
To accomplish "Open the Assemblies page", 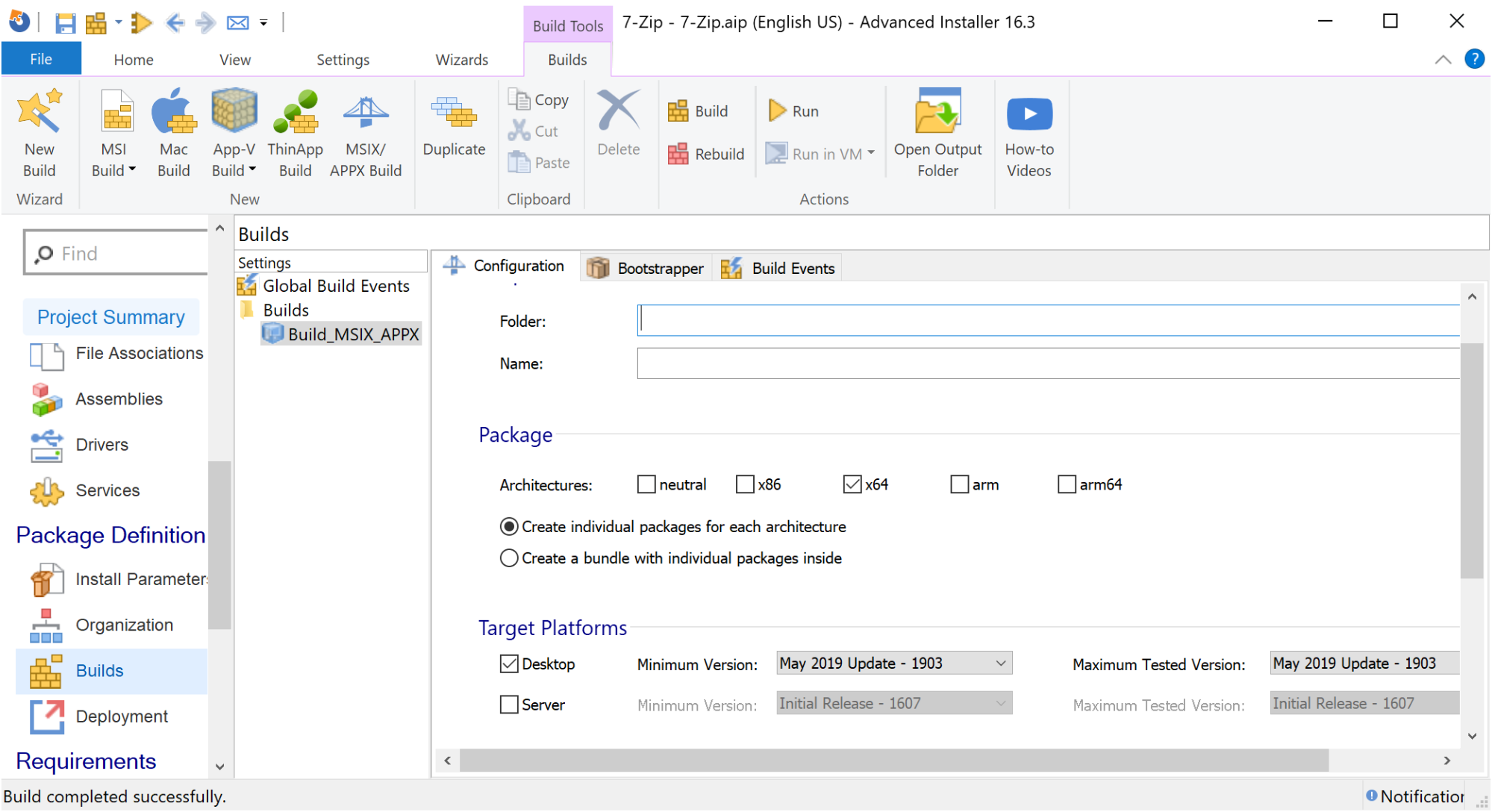I will tap(97, 399).
